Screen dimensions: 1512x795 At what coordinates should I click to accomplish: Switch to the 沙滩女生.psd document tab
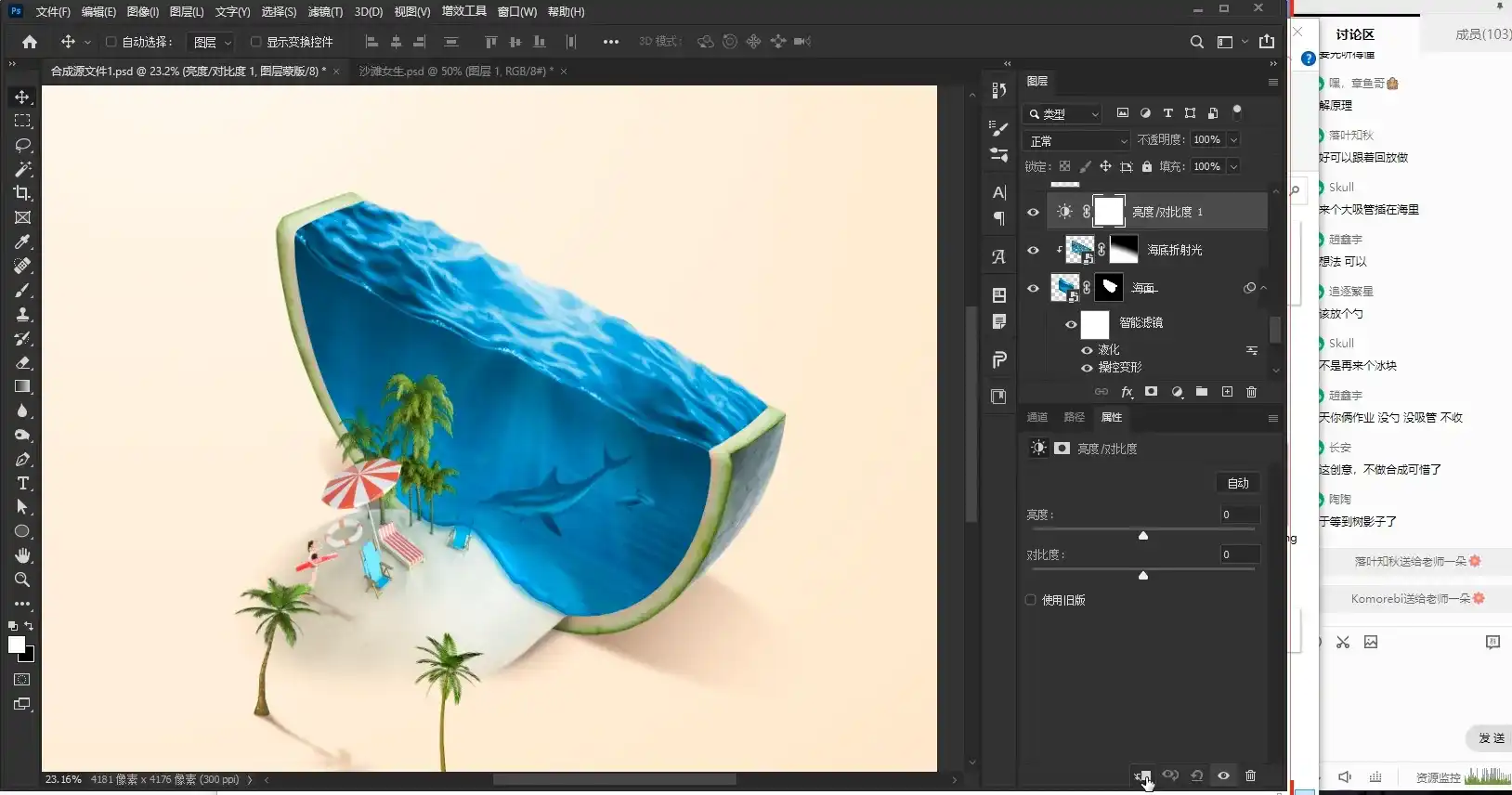pos(455,72)
